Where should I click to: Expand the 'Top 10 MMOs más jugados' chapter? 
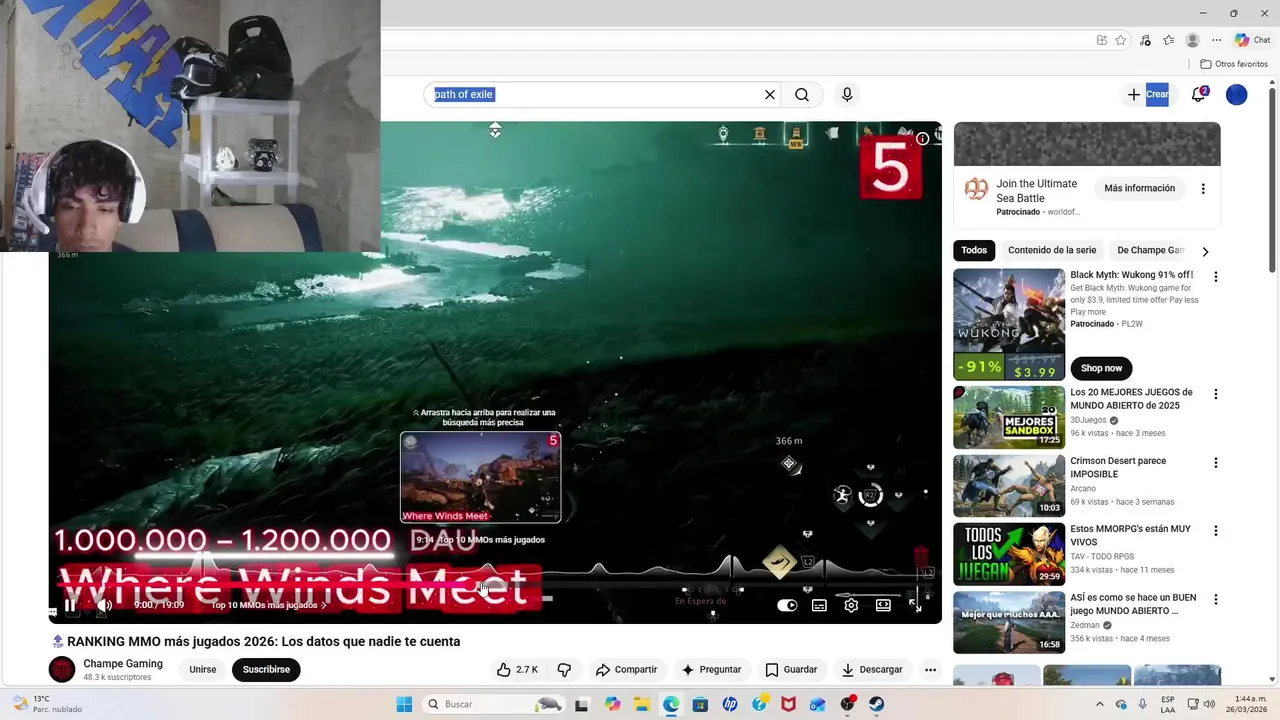click(x=268, y=605)
